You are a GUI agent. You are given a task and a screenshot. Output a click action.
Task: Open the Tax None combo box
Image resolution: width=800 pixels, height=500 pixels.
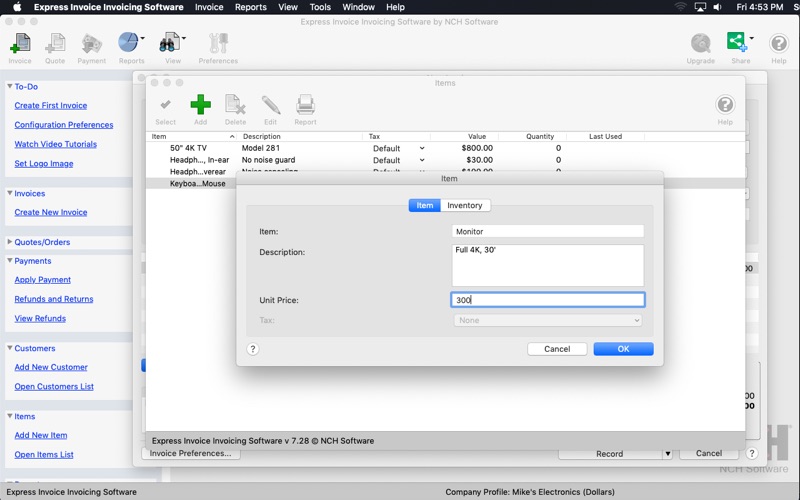click(547, 320)
